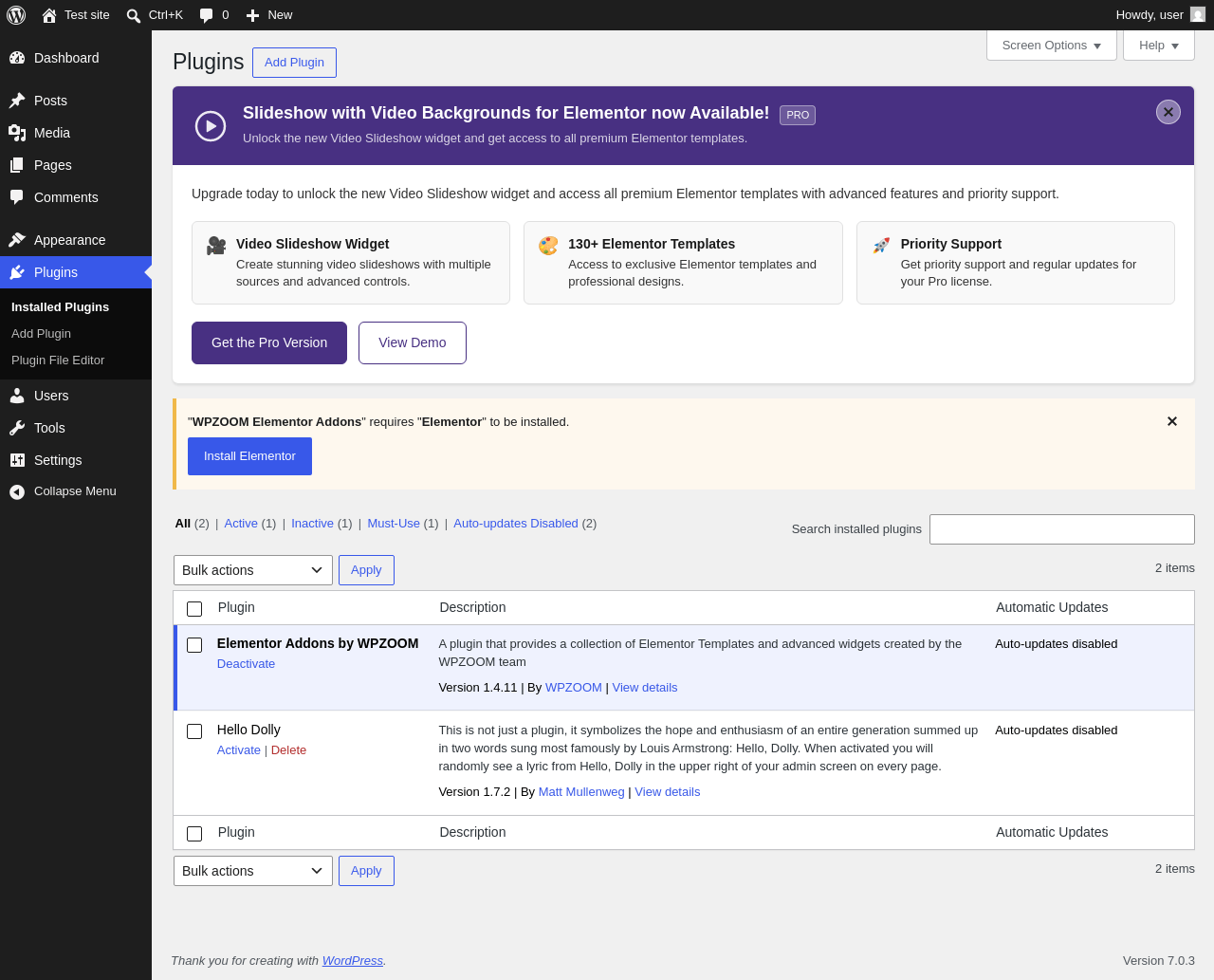Open the Matt Mullenweg author link

point(581,792)
